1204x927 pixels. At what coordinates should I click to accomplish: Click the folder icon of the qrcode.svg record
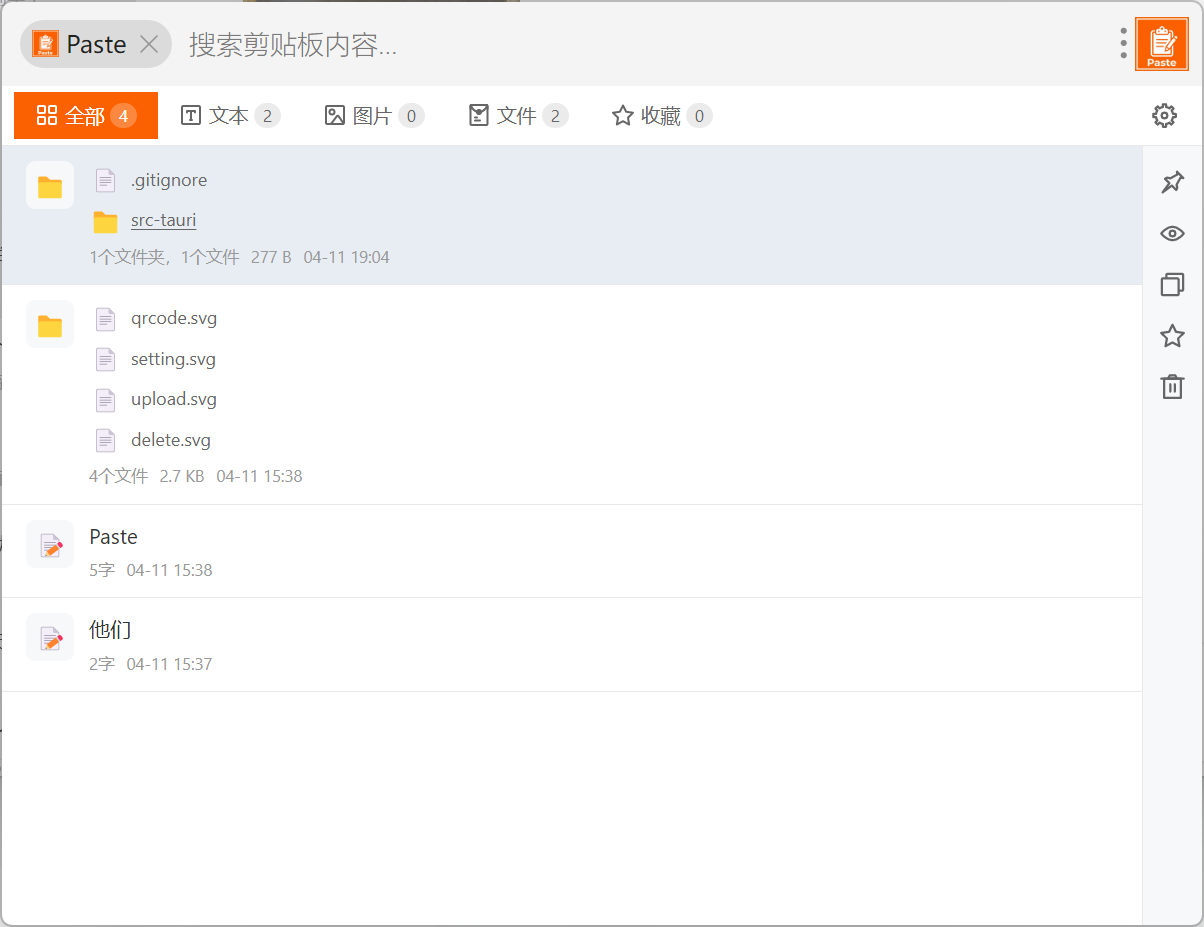[50, 324]
